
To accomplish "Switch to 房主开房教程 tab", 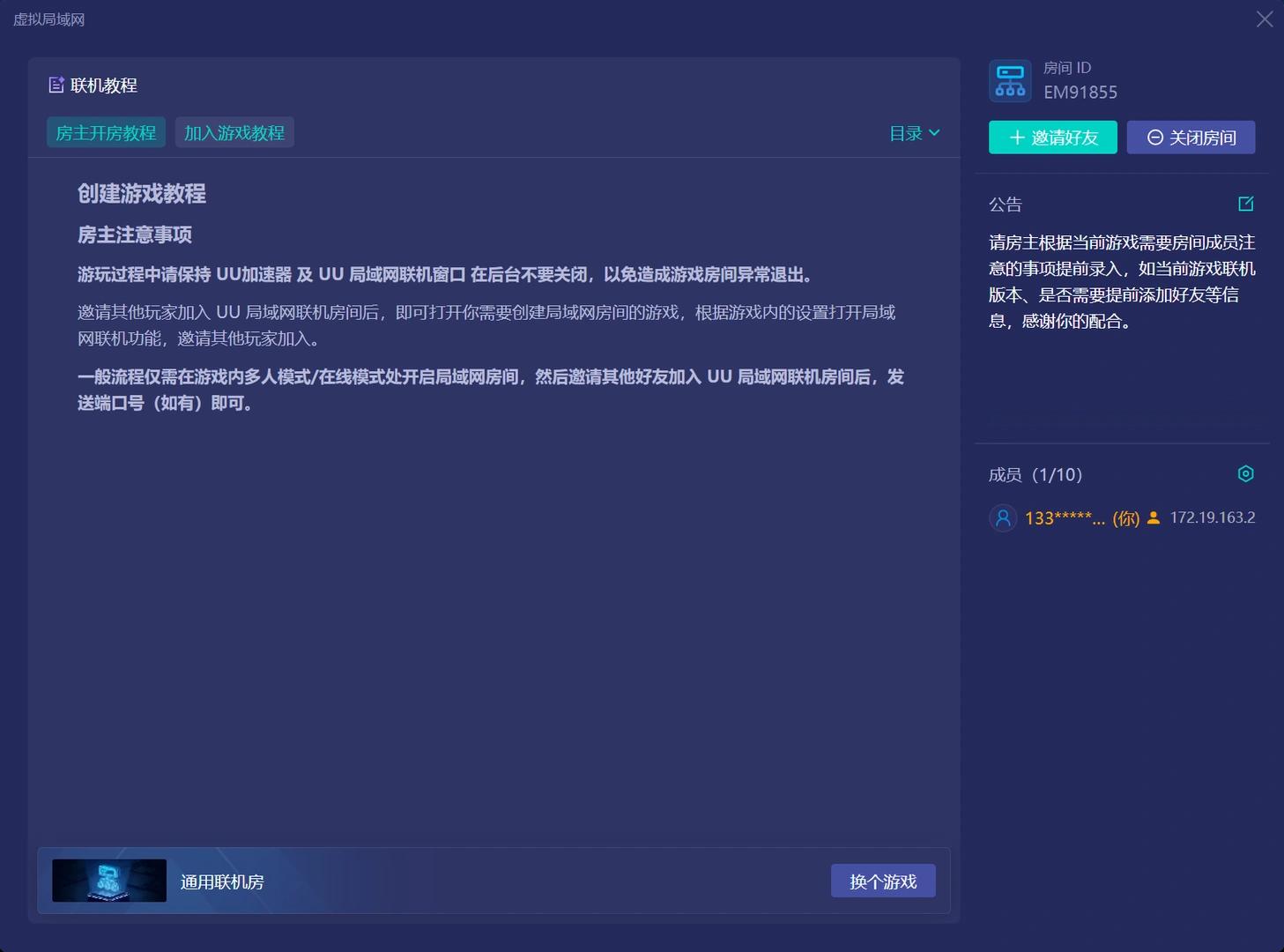I will (106, 132).
